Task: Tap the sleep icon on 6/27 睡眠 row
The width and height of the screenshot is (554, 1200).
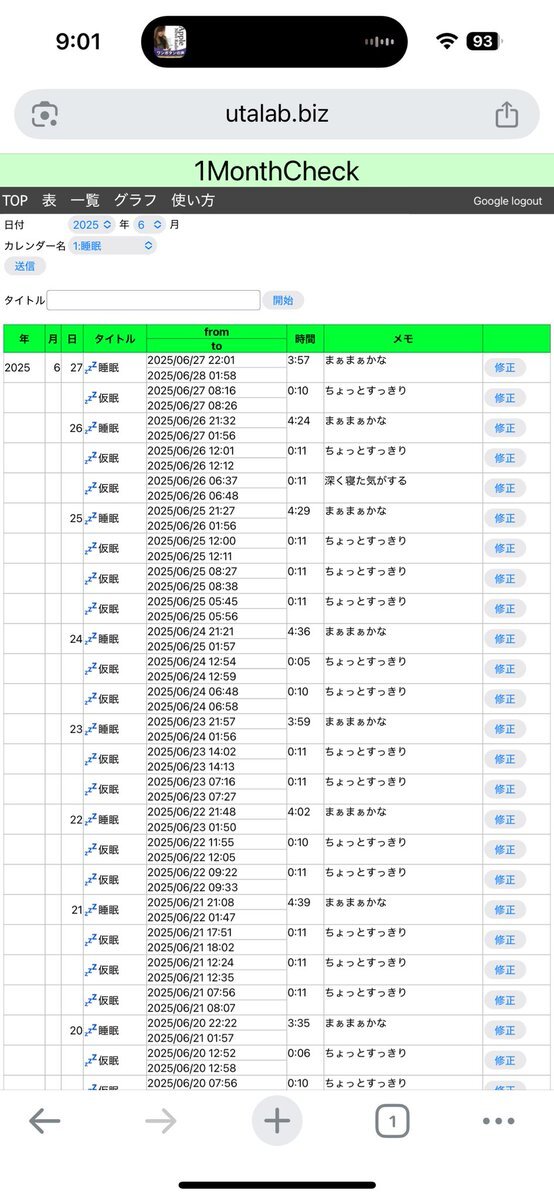Action: pos(90,368)
